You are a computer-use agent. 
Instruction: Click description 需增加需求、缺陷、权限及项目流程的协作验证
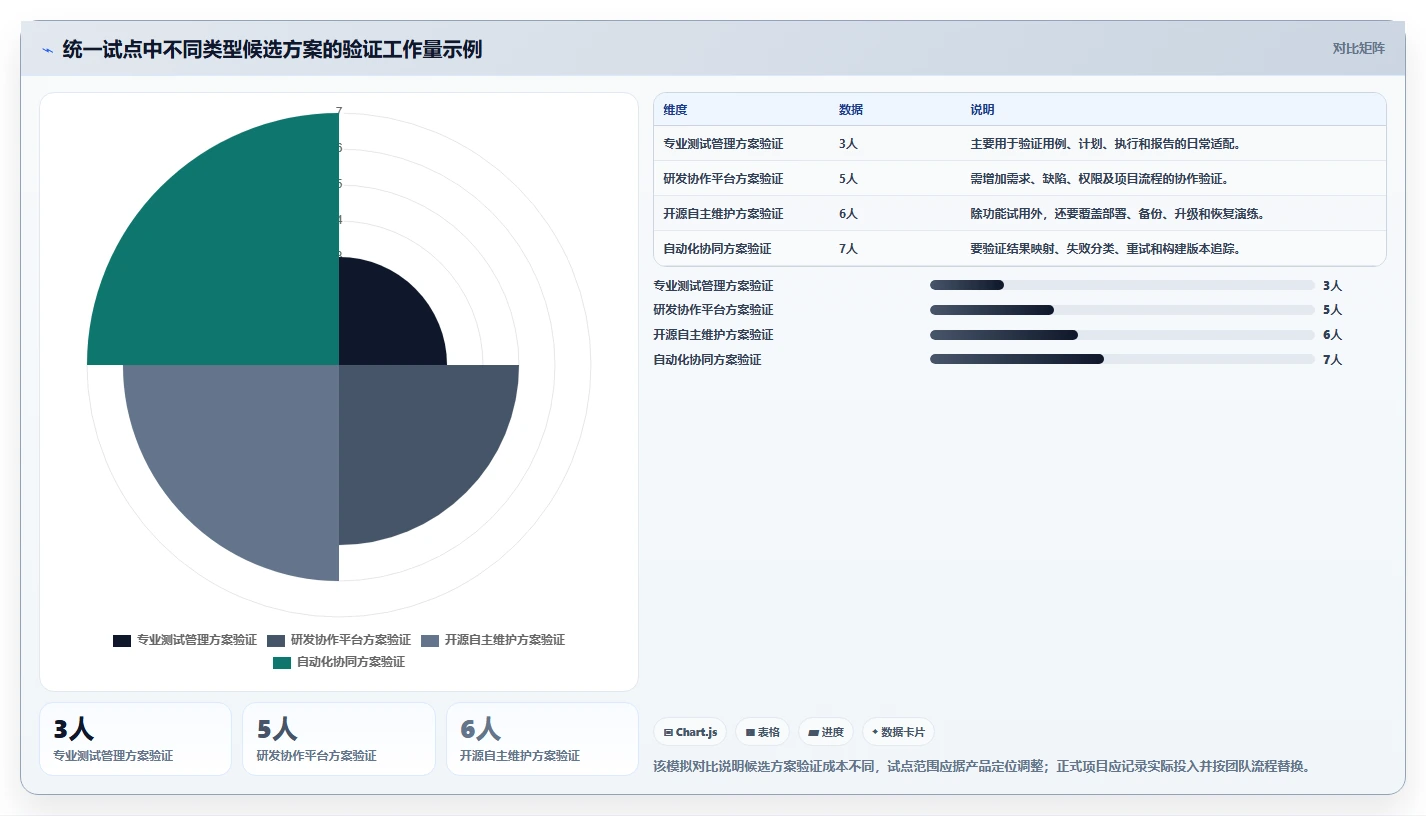pyautogui.click(x=1099, y=179)
